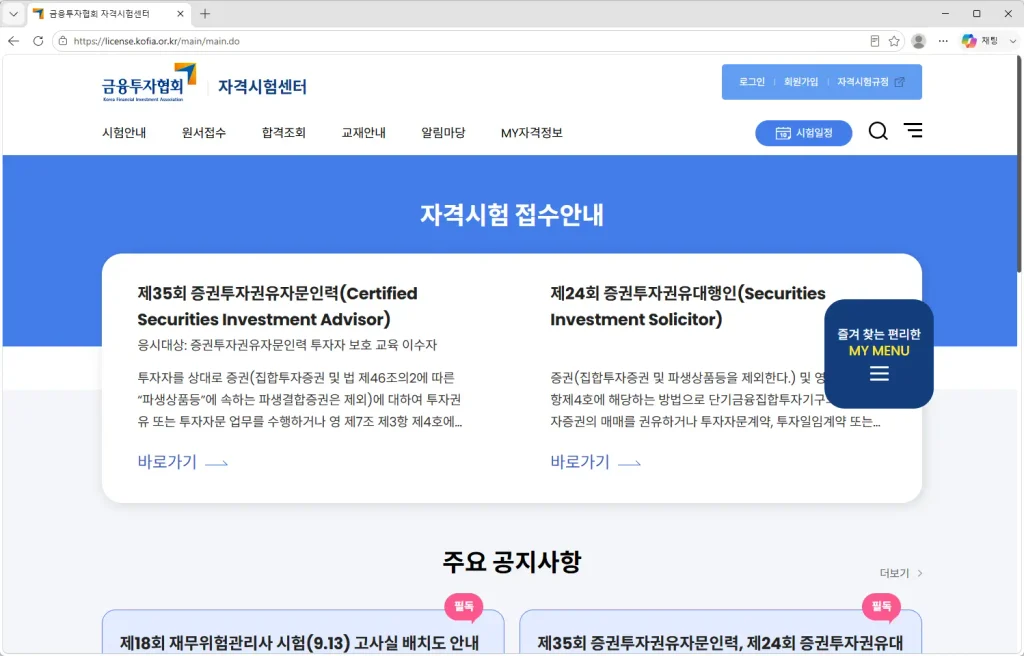Add a new browser tab
This screenshot has width=1024, height=656.
[205, 14]
